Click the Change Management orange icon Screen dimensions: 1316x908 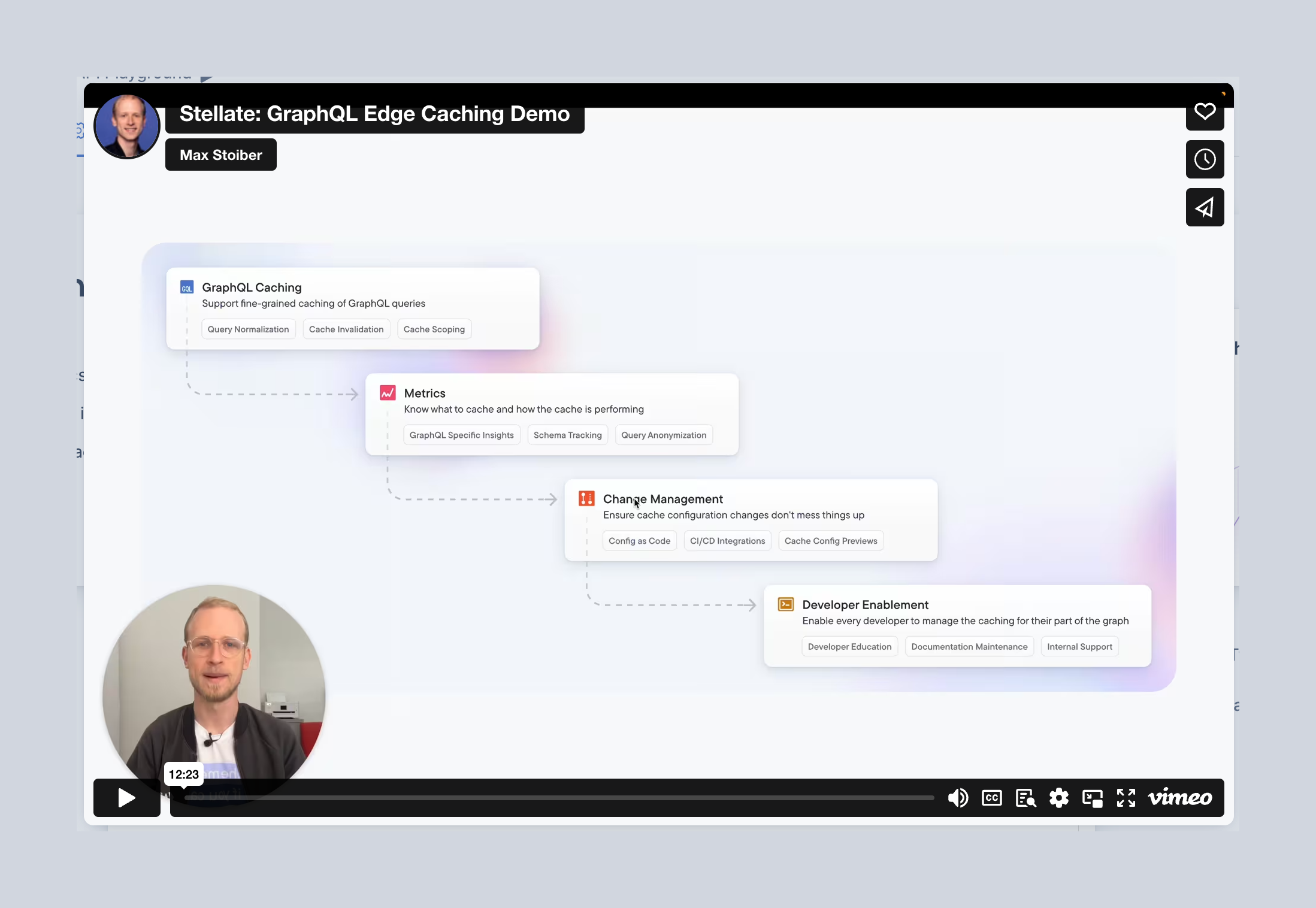(586, 498)
